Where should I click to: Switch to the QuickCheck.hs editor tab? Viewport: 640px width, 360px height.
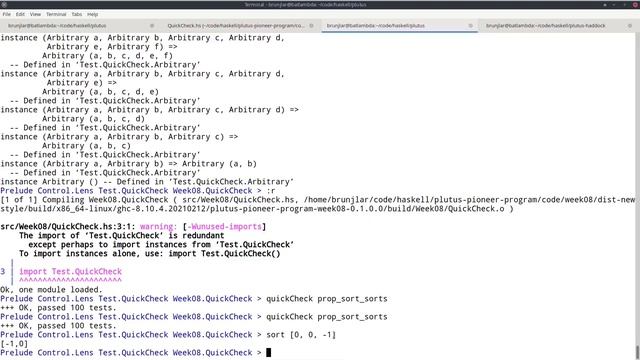click(x=236, y=26)
